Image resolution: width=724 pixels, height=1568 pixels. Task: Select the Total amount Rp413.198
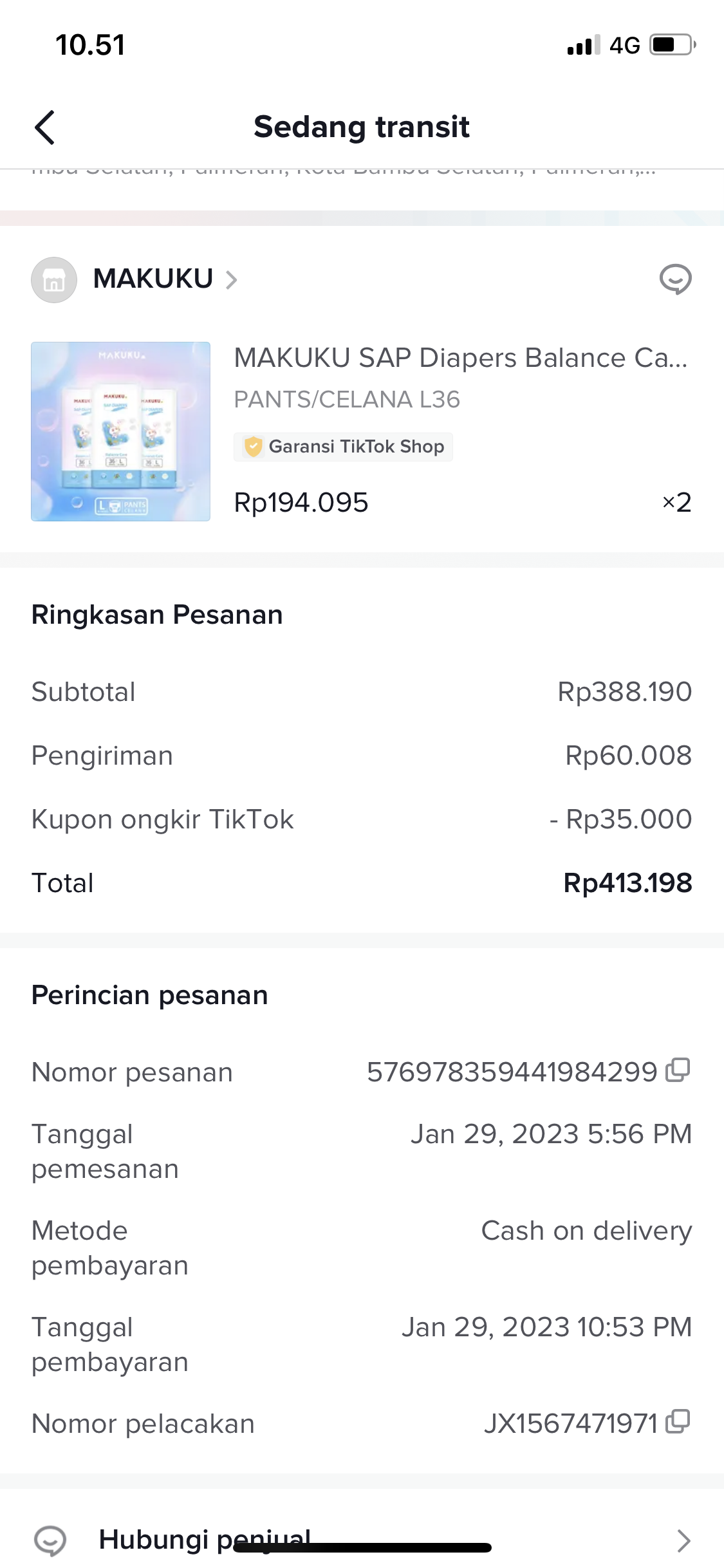627,883
